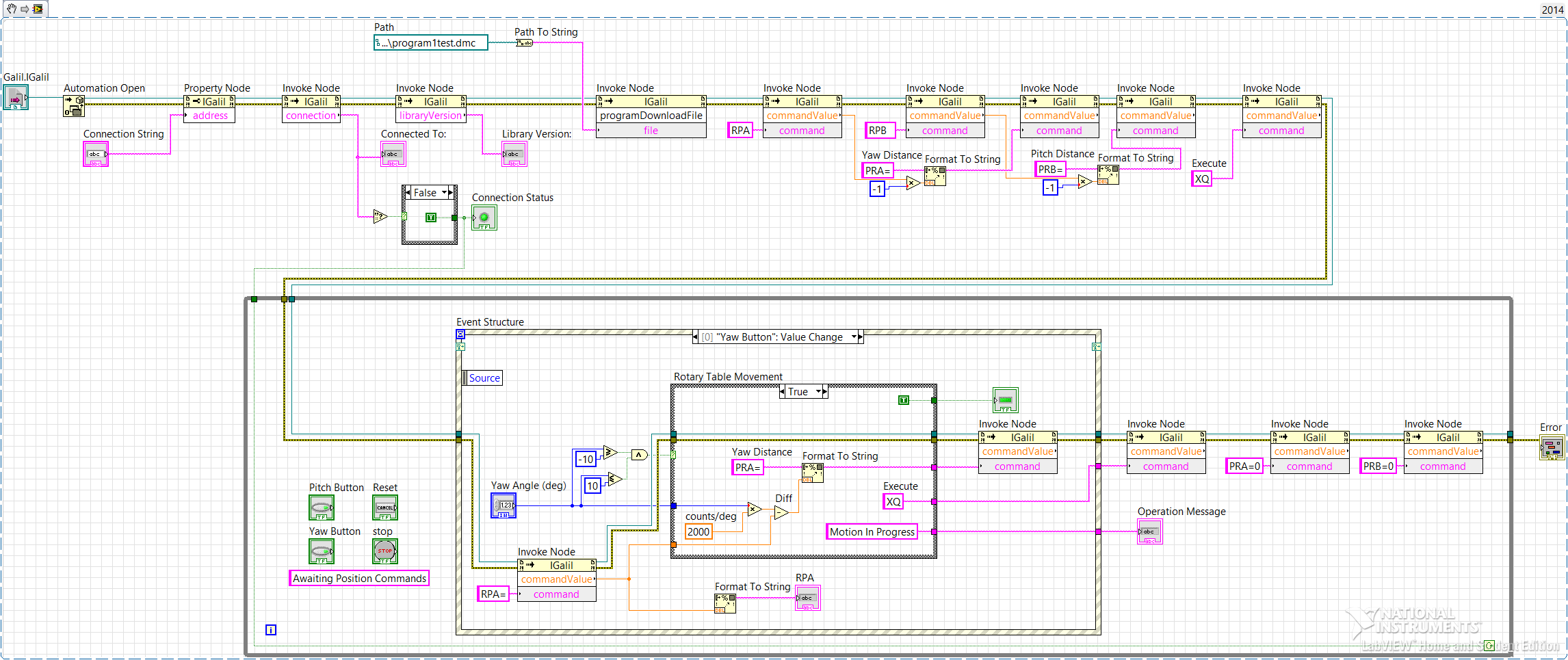
Task: Click the Format To String node after Yaw Distance PRA=
Action: coord(935,176)
